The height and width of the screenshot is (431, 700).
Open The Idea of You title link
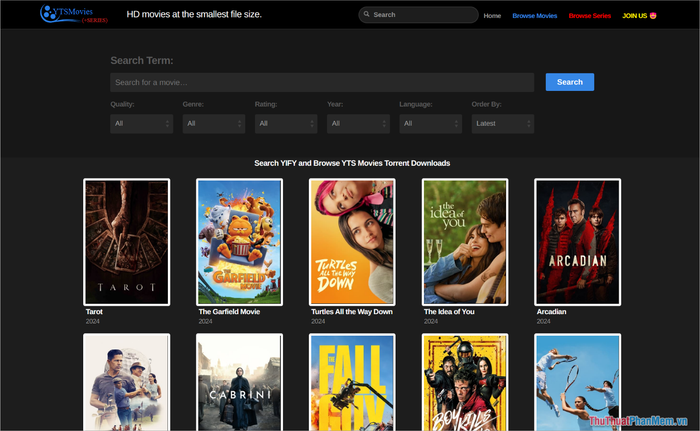[449, 312]
